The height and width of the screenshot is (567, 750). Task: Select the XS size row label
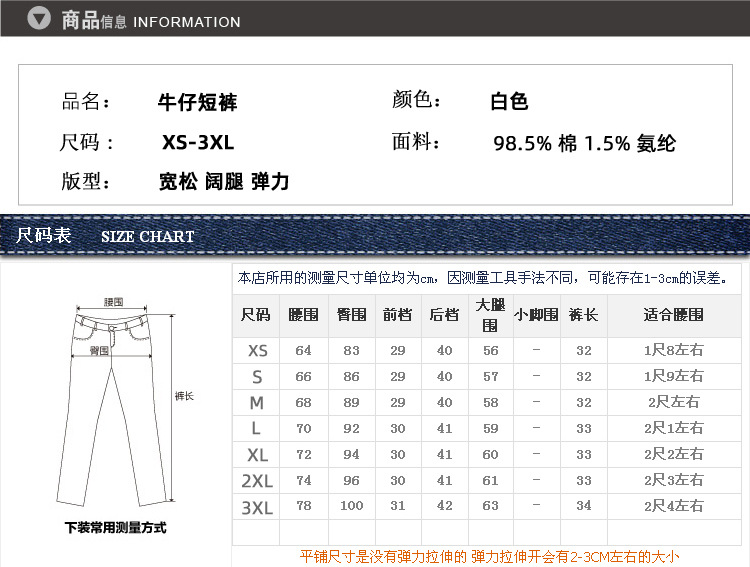(x=257, y=351)
